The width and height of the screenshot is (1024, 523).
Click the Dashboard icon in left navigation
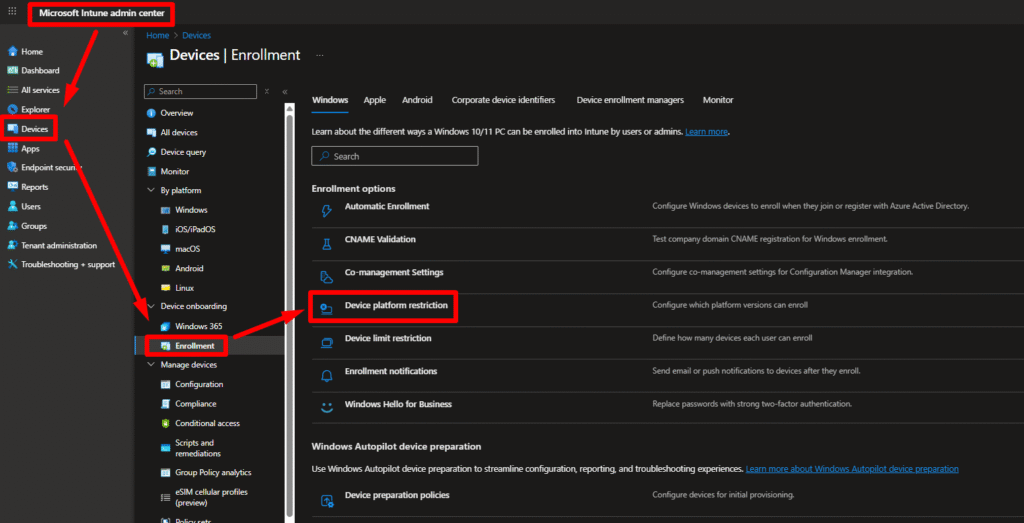pyautogui.click(x=12, y=71)
